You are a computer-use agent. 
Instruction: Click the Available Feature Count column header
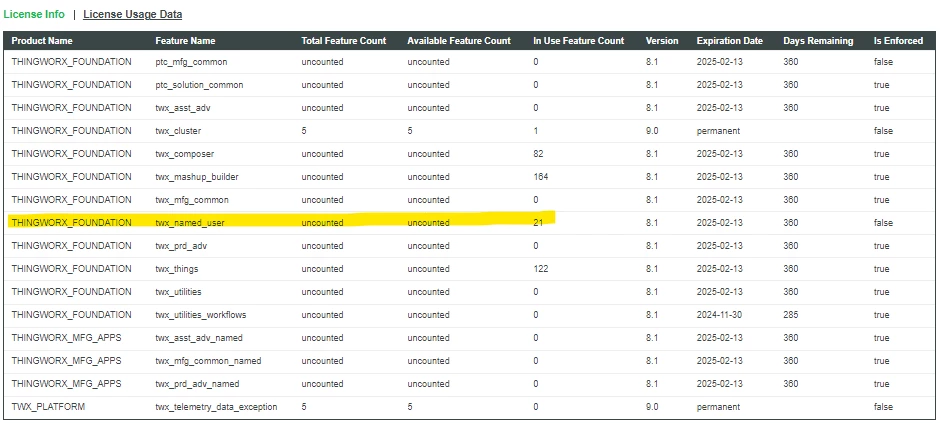459,41
